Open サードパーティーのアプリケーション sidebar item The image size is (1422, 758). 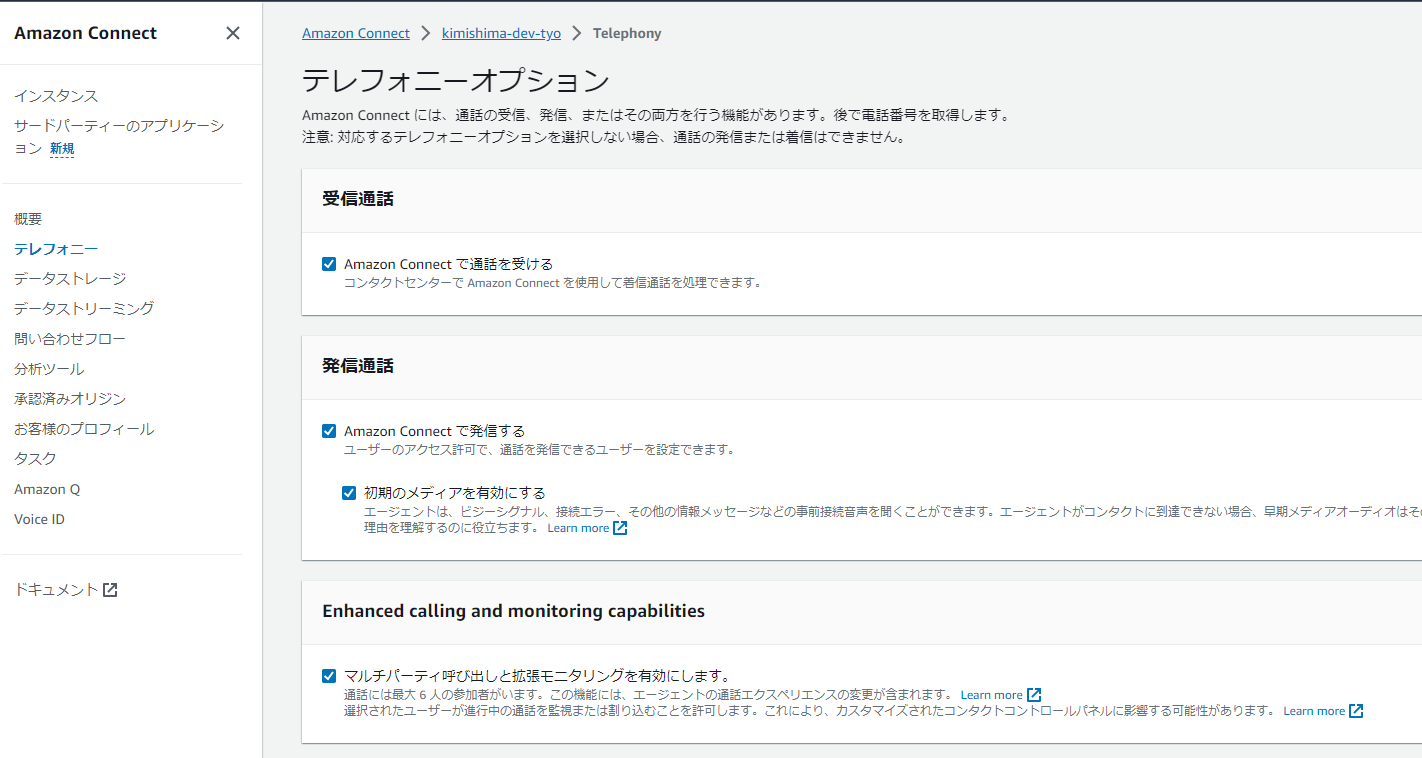point(119,137)
